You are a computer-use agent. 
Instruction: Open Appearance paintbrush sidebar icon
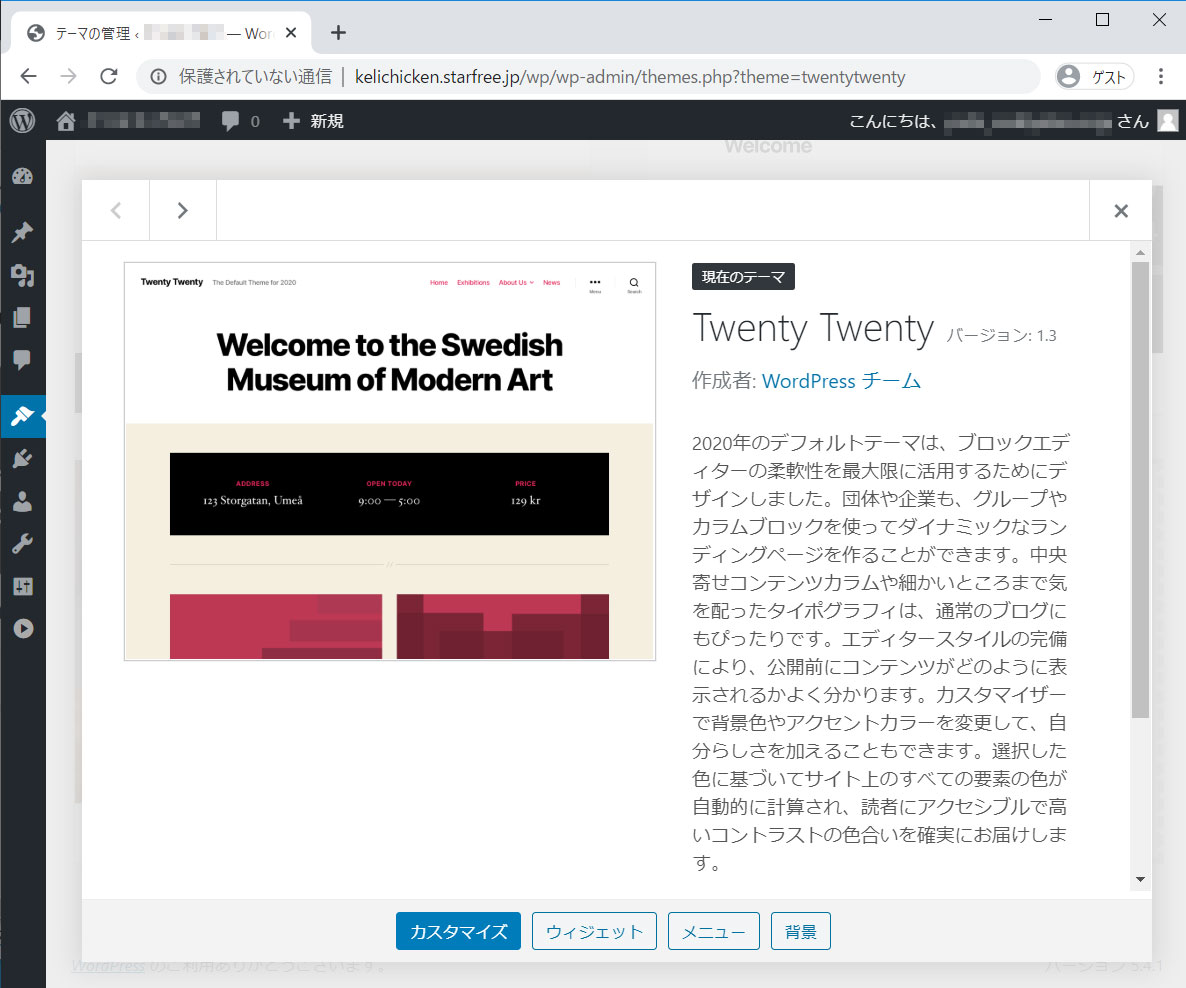tap(23, 416)
